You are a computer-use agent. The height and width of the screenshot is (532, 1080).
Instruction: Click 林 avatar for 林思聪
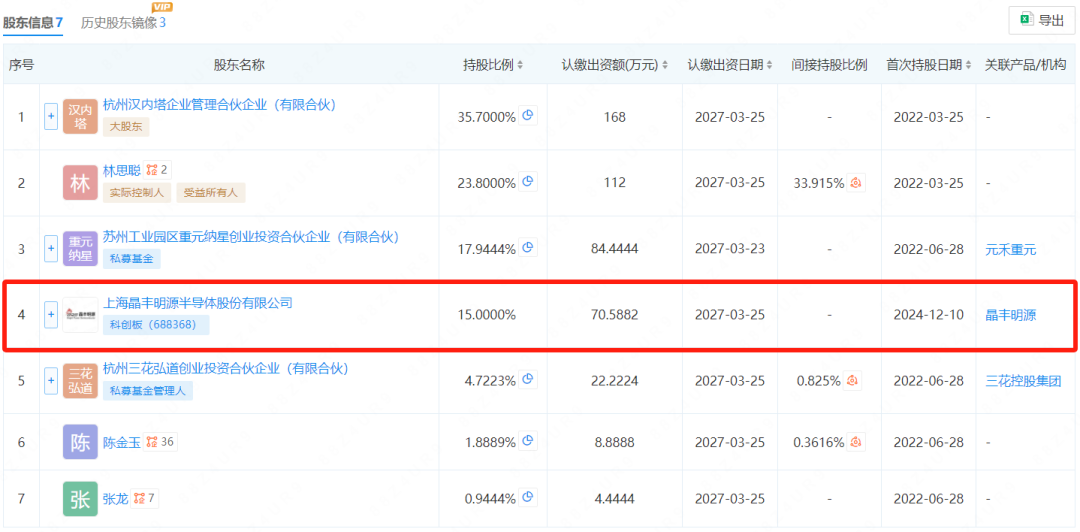click(x=80, y=183)
